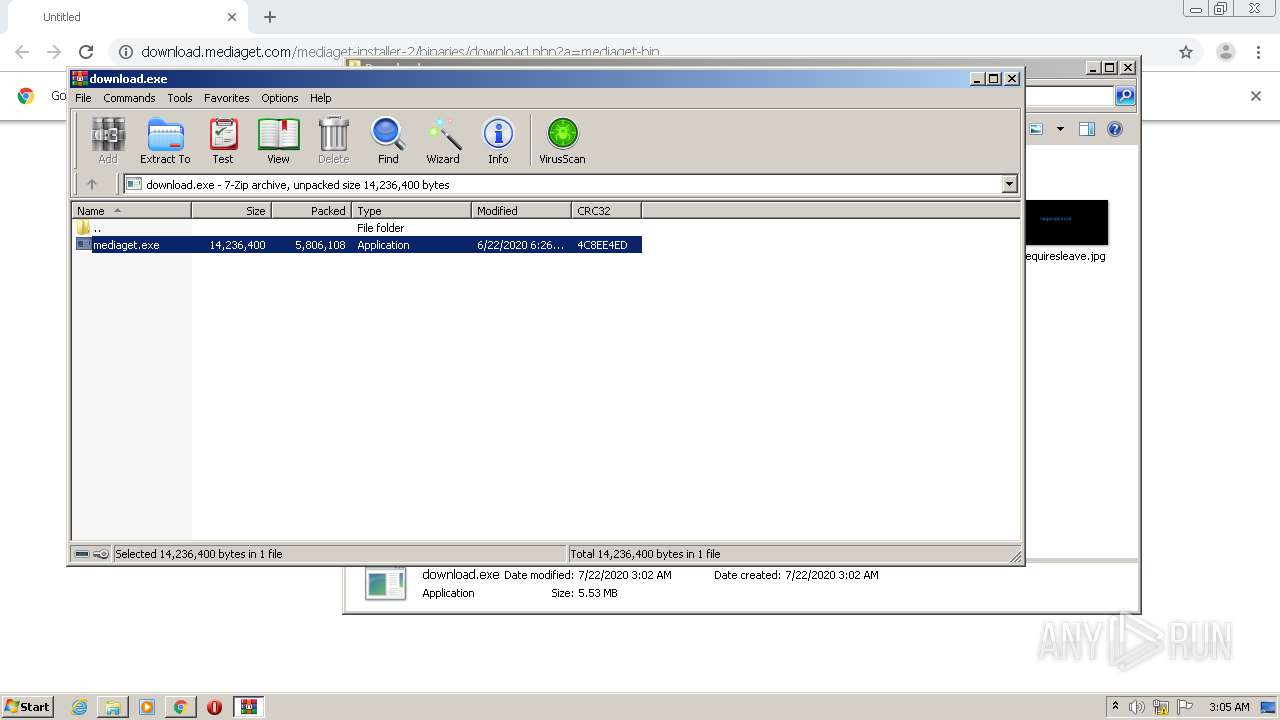Screen dimensions: 1280x720
Task: Click the 4C8EE4ED CRC32 value
Action: pyautogui.click(x=602, y=245)
